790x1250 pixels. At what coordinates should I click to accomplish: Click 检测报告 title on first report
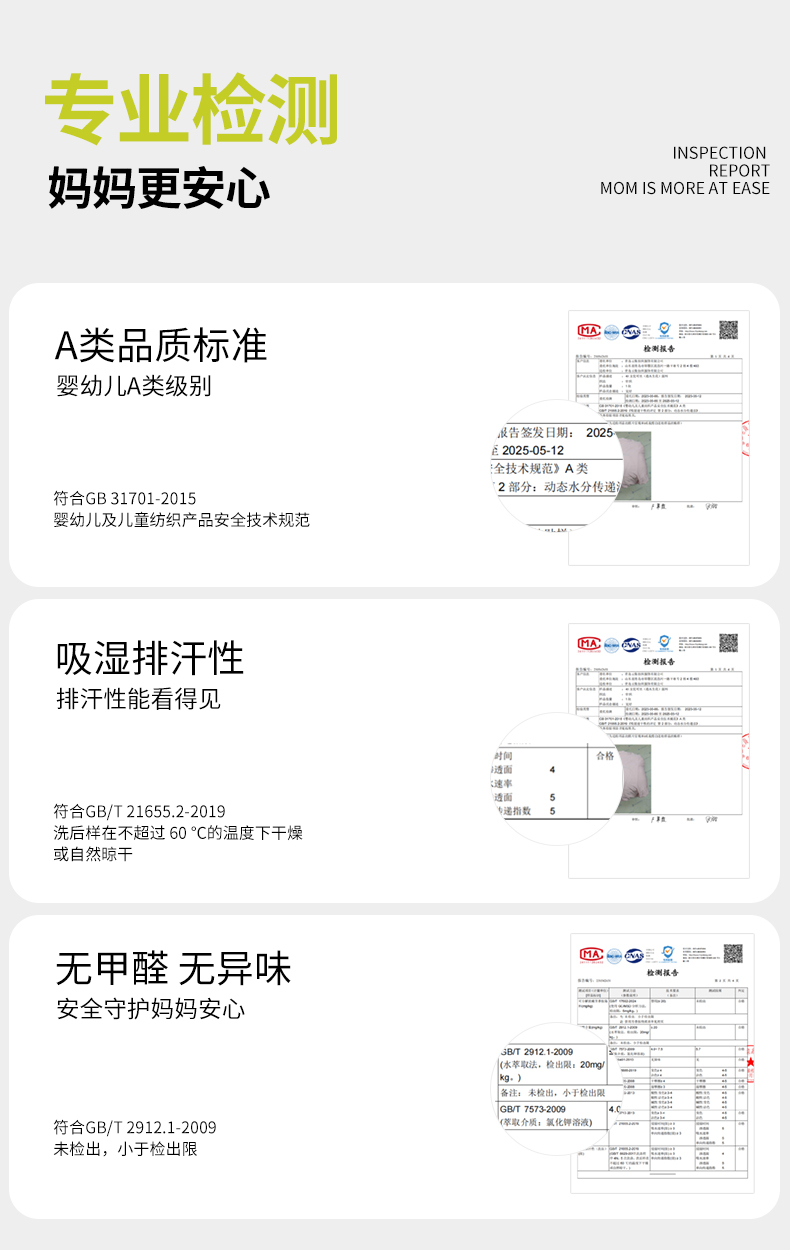click(x=659, y=348)
